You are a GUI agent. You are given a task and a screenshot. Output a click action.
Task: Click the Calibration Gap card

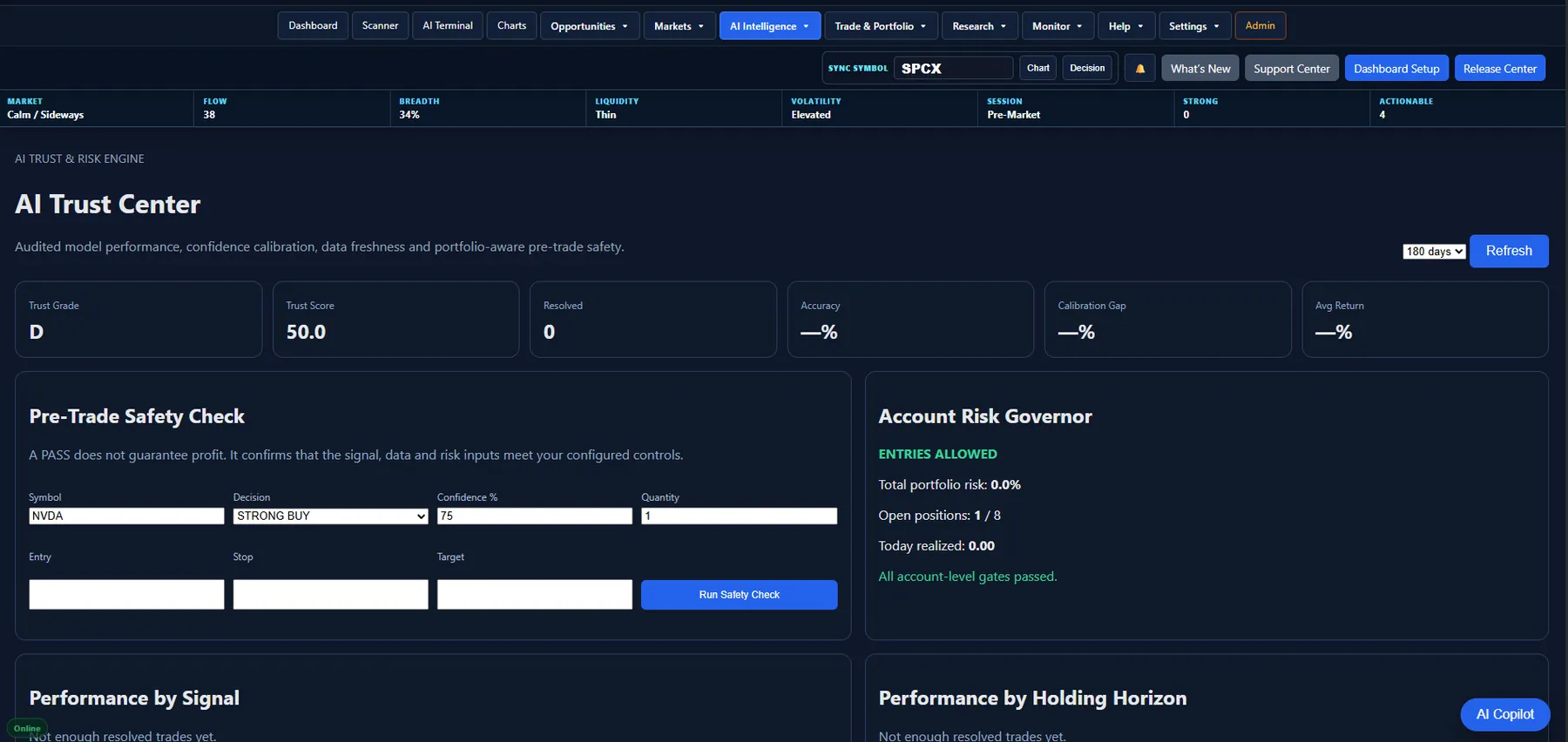[1167, 319]
